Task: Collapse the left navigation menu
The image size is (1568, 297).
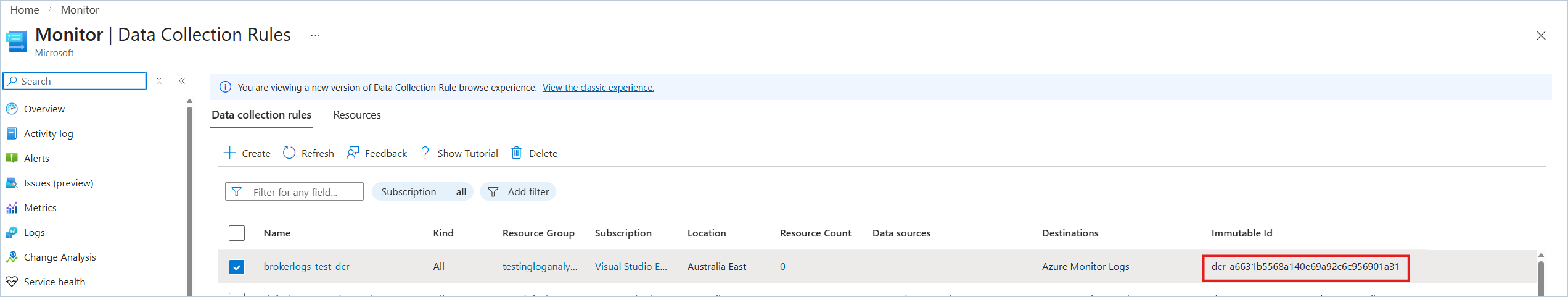Action: [182, 81]
